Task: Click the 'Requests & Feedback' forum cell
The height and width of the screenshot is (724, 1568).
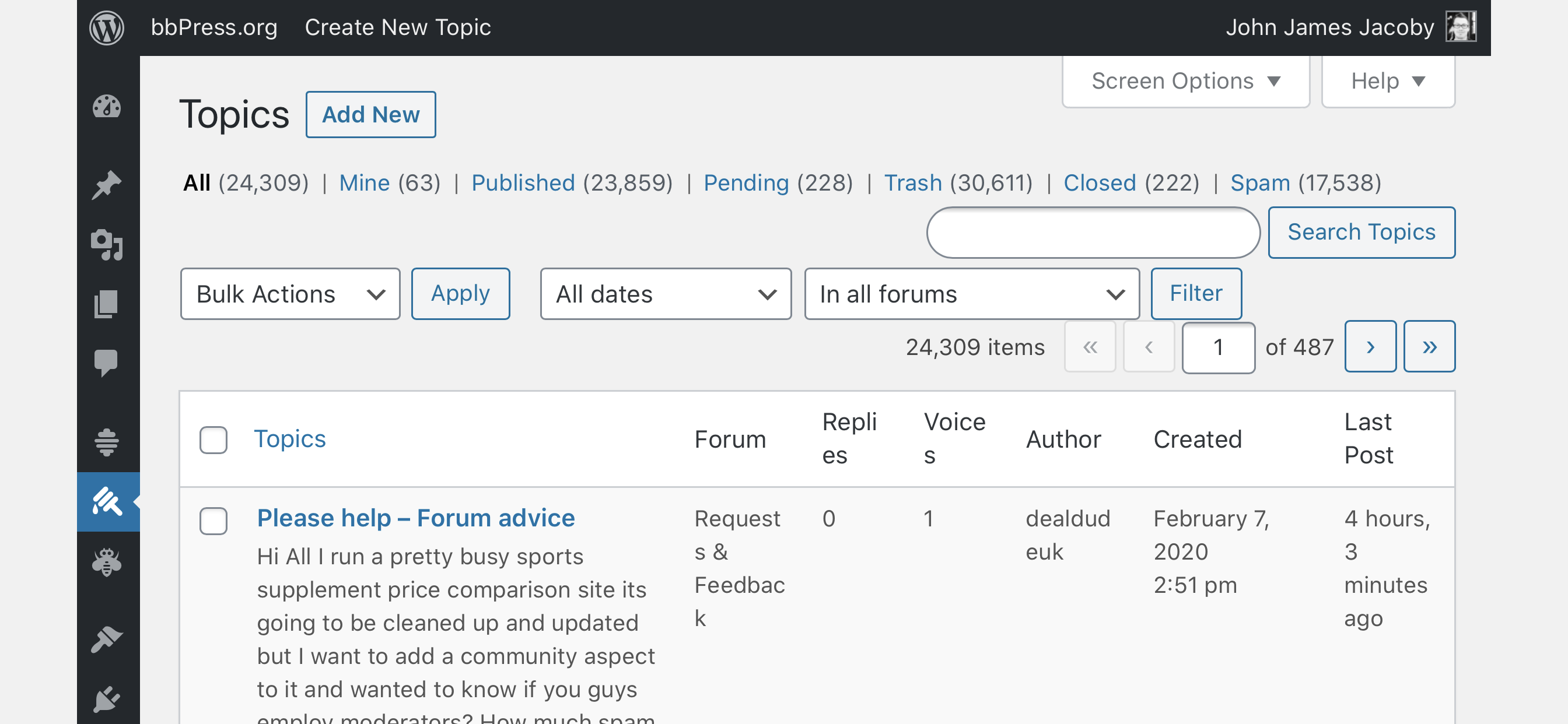Action: [x=740, y=568]
